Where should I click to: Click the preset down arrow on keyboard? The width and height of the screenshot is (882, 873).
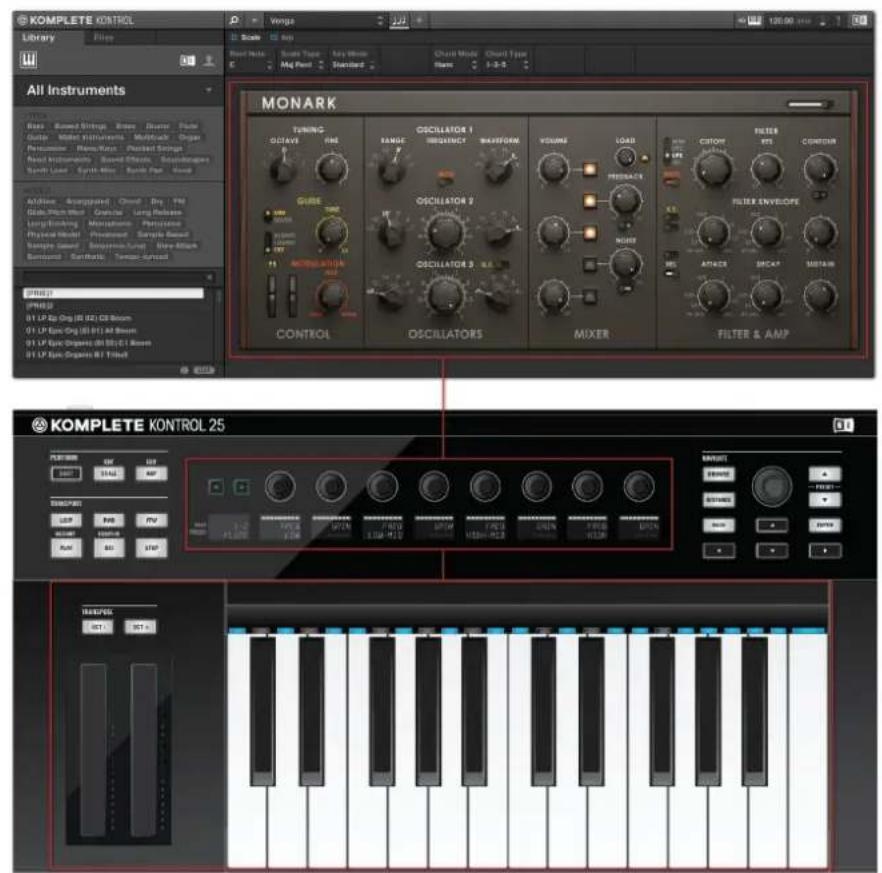(x=825, y=500)
